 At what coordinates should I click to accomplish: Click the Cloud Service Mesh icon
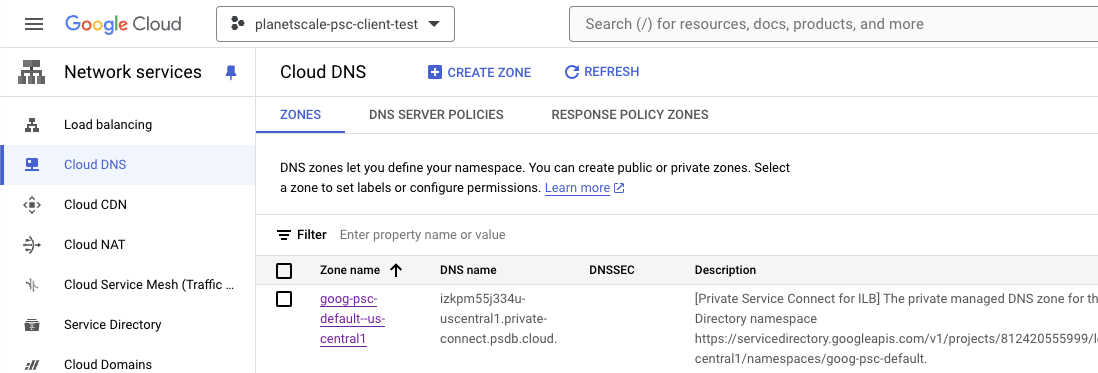point(32,284)
